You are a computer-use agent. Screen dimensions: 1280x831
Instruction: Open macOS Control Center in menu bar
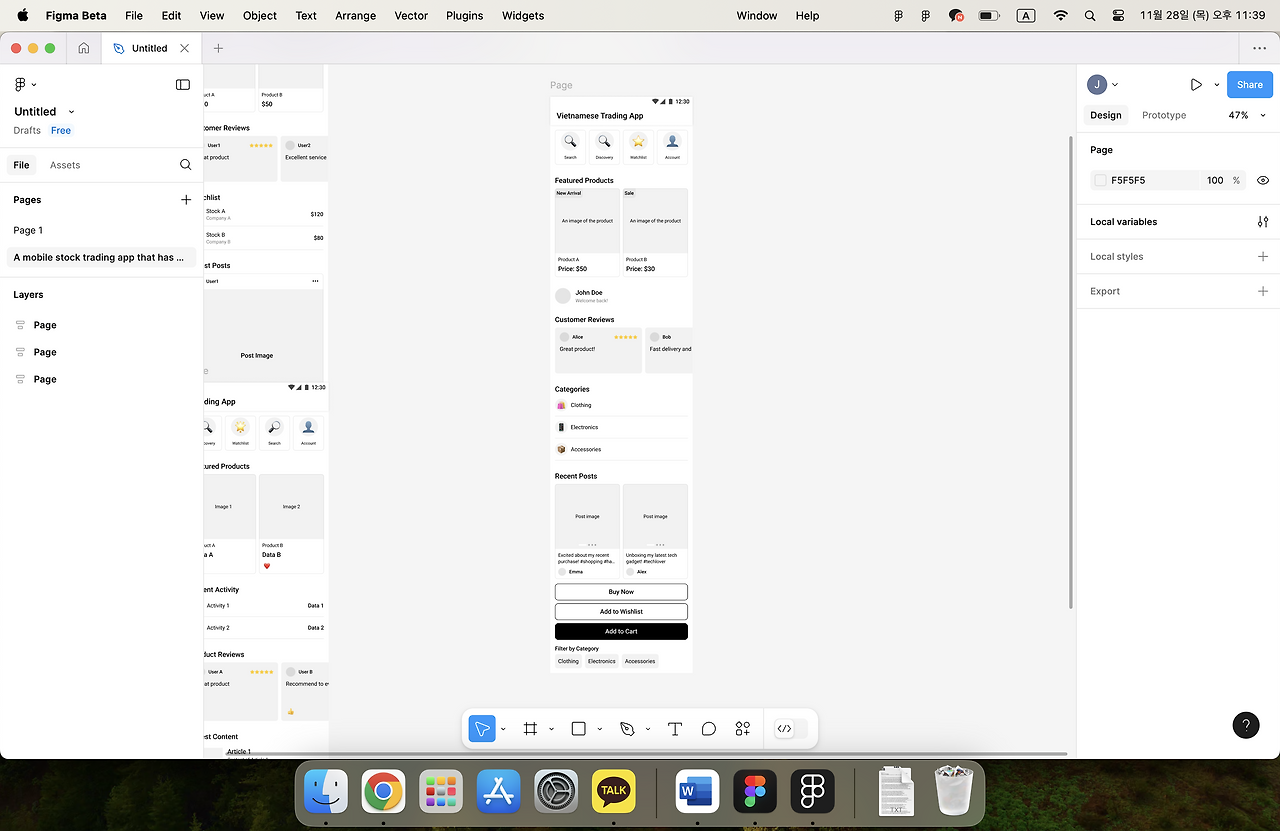point(1118,16)
